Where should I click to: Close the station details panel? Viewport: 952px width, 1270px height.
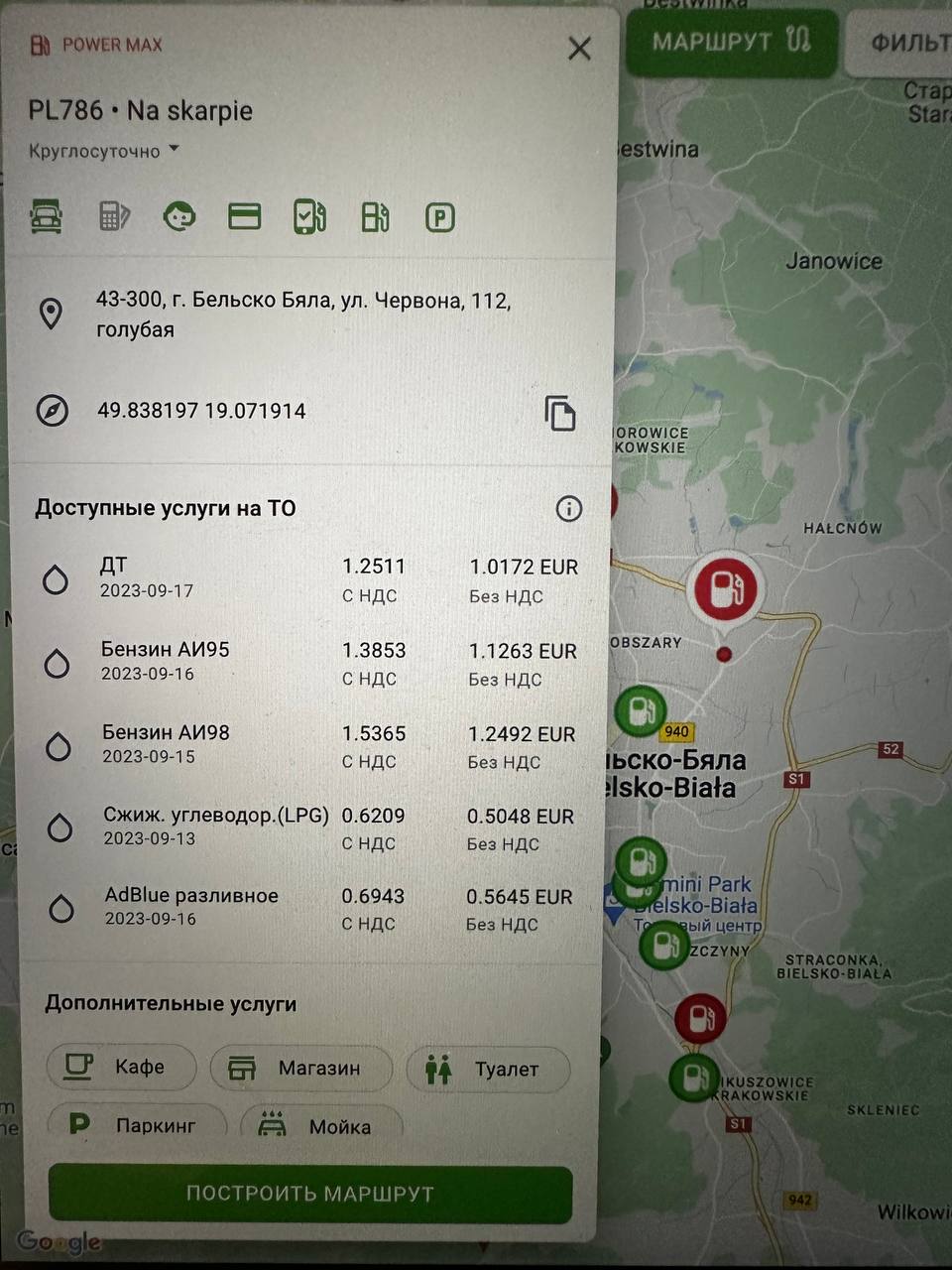tap(579, 49)
